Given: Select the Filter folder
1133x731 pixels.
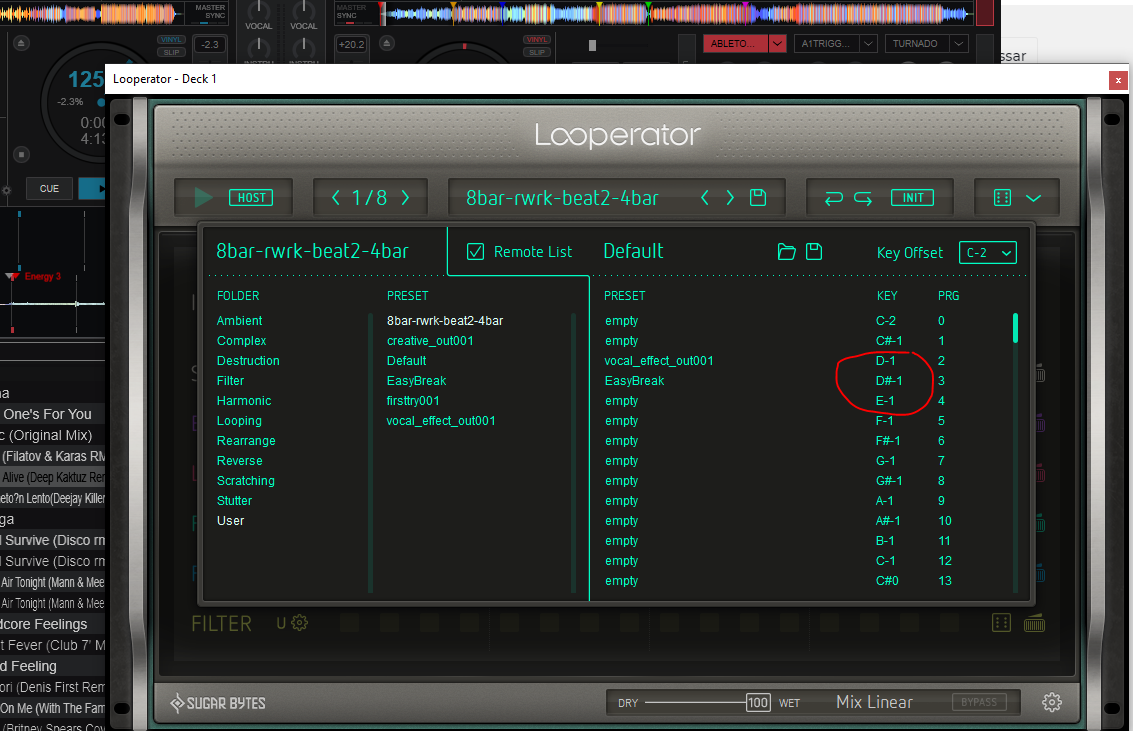Looking at the screenshot, I should (231, 381).
